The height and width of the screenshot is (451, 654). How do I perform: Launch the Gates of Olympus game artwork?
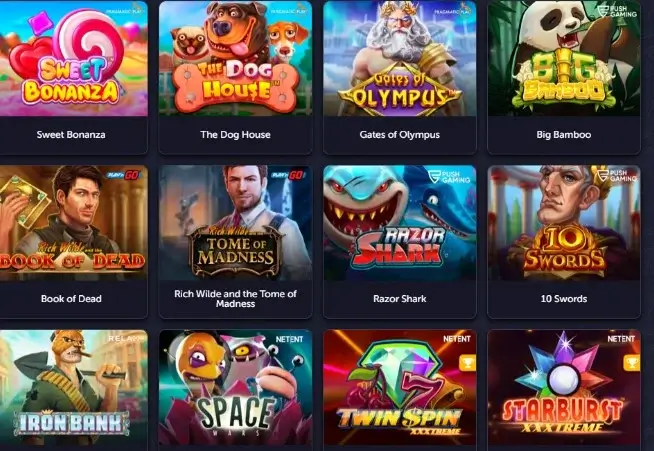tap(400, 58)
